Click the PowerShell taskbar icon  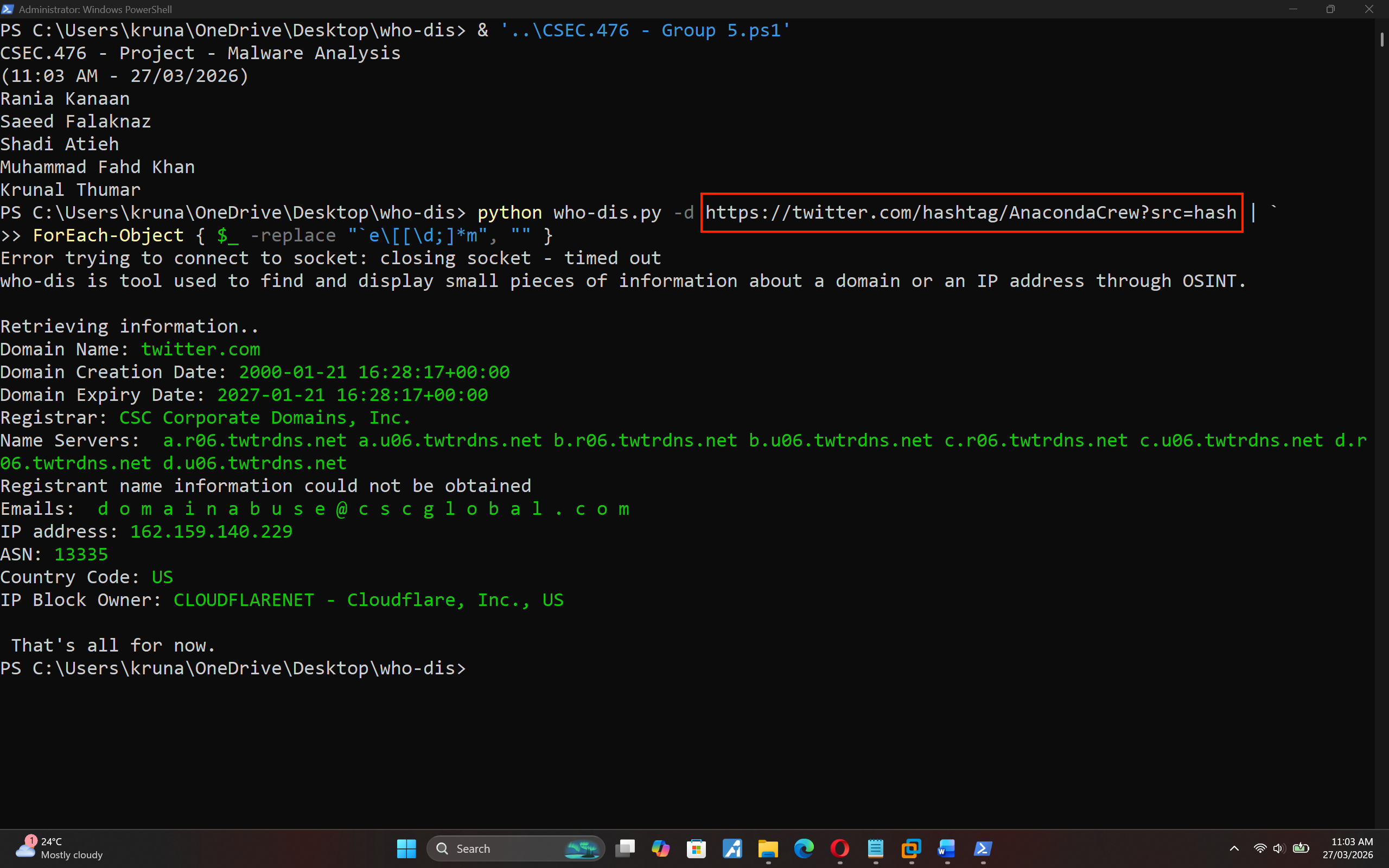coord(983,848)
